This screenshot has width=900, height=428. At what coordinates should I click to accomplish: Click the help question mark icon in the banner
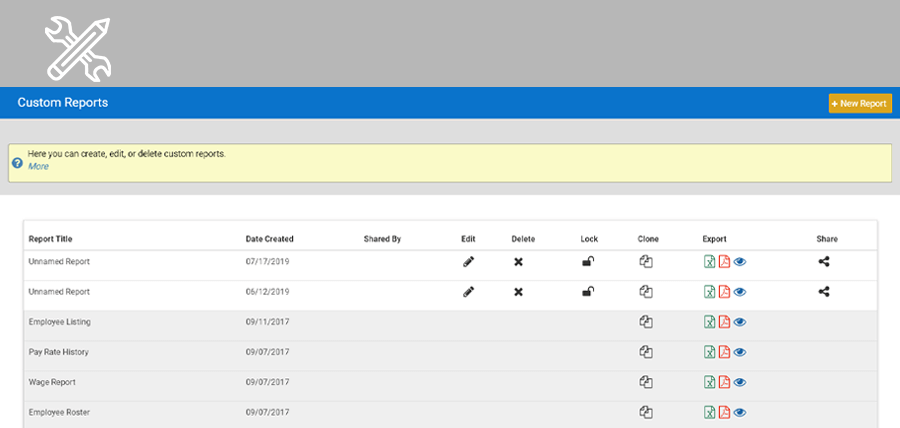tap(17, 163)
